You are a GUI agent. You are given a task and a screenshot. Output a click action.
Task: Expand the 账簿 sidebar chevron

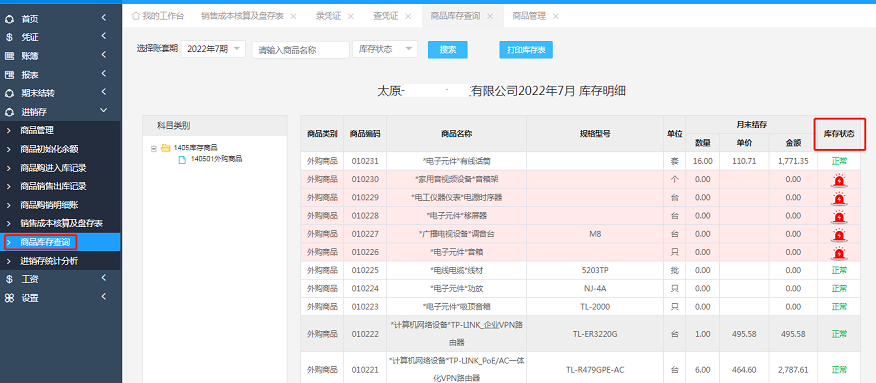(104, 55)
